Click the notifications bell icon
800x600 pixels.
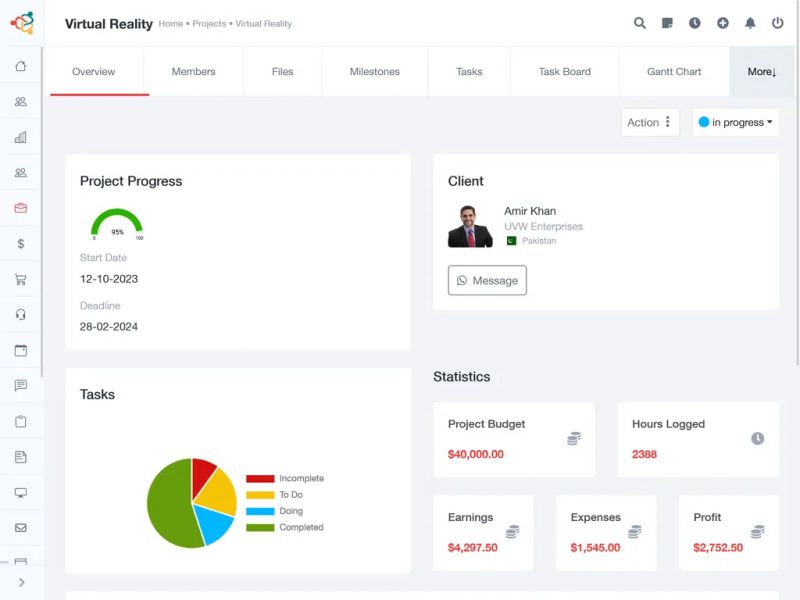coord(750,22)
